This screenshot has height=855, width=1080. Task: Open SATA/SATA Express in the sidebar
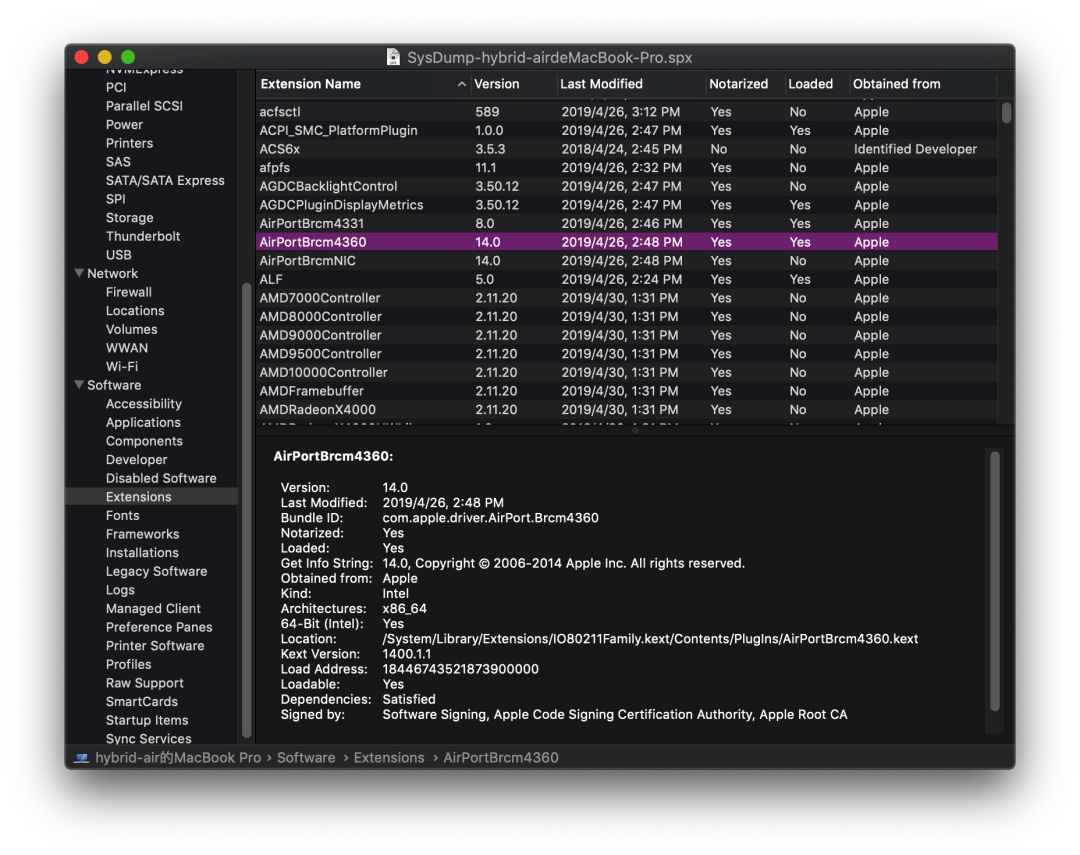pyautogui.click(x=165, y=181)
